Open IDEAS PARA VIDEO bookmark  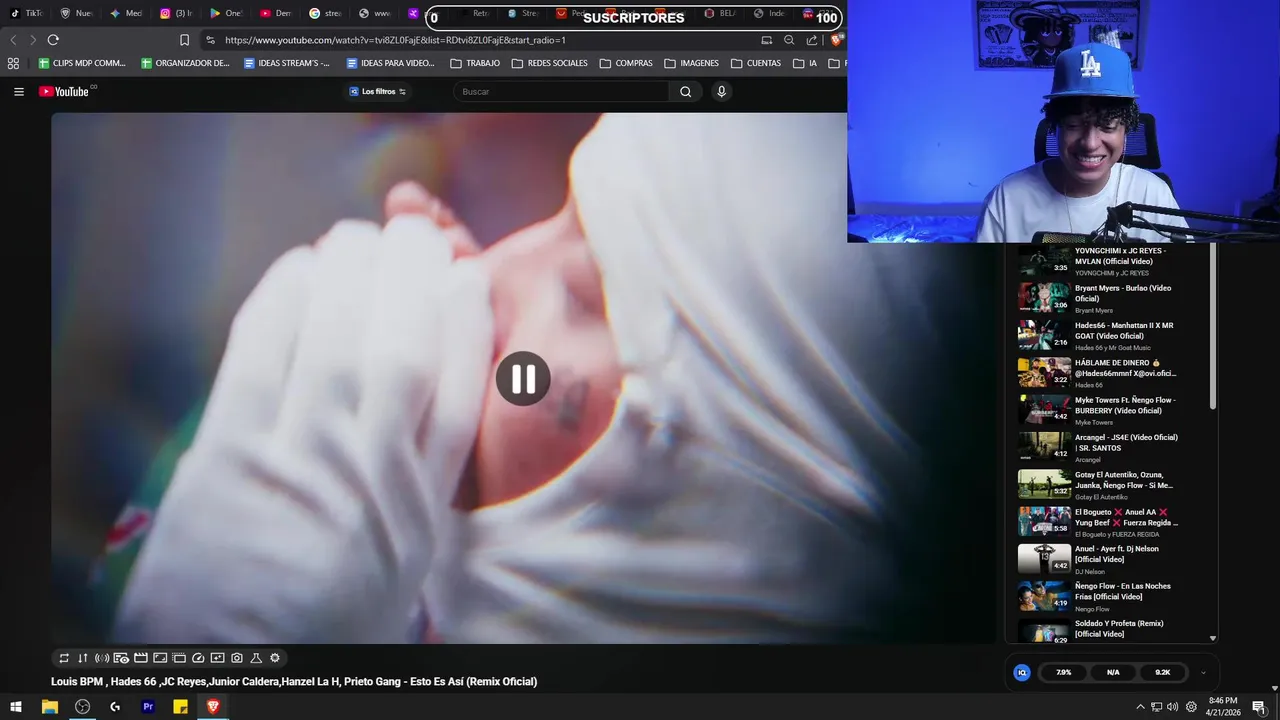click(x=390, y=63)
